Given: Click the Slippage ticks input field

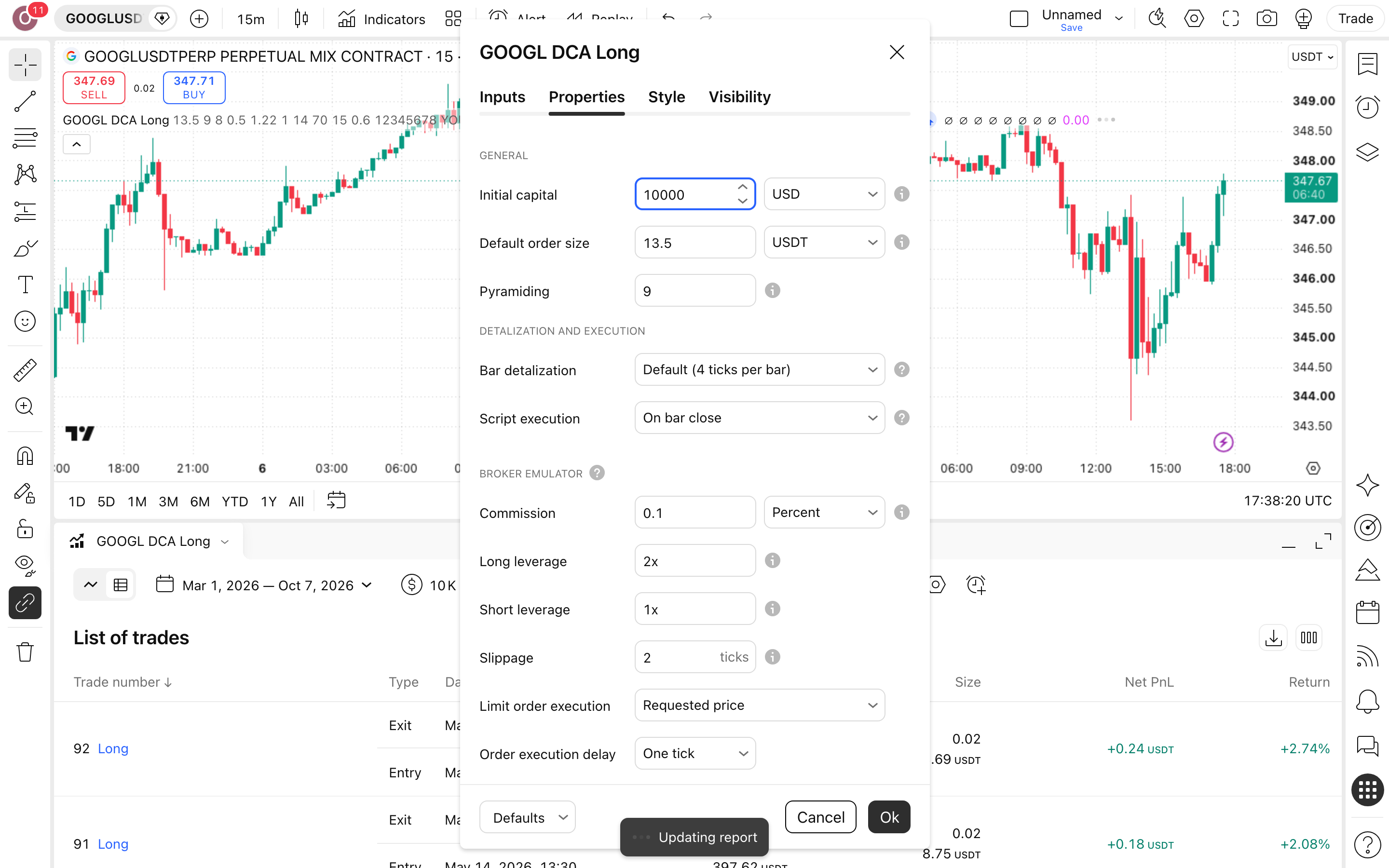Looking at the screenshot, I should tap(695, 657).
